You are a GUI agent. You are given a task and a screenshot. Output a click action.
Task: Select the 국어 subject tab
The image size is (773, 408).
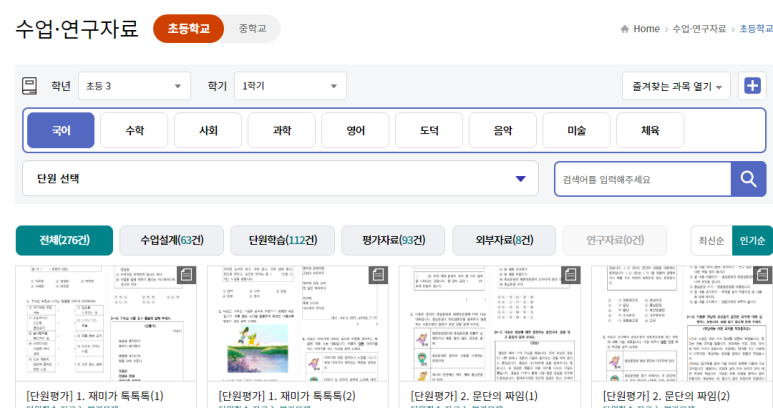(x=61, y=130)
